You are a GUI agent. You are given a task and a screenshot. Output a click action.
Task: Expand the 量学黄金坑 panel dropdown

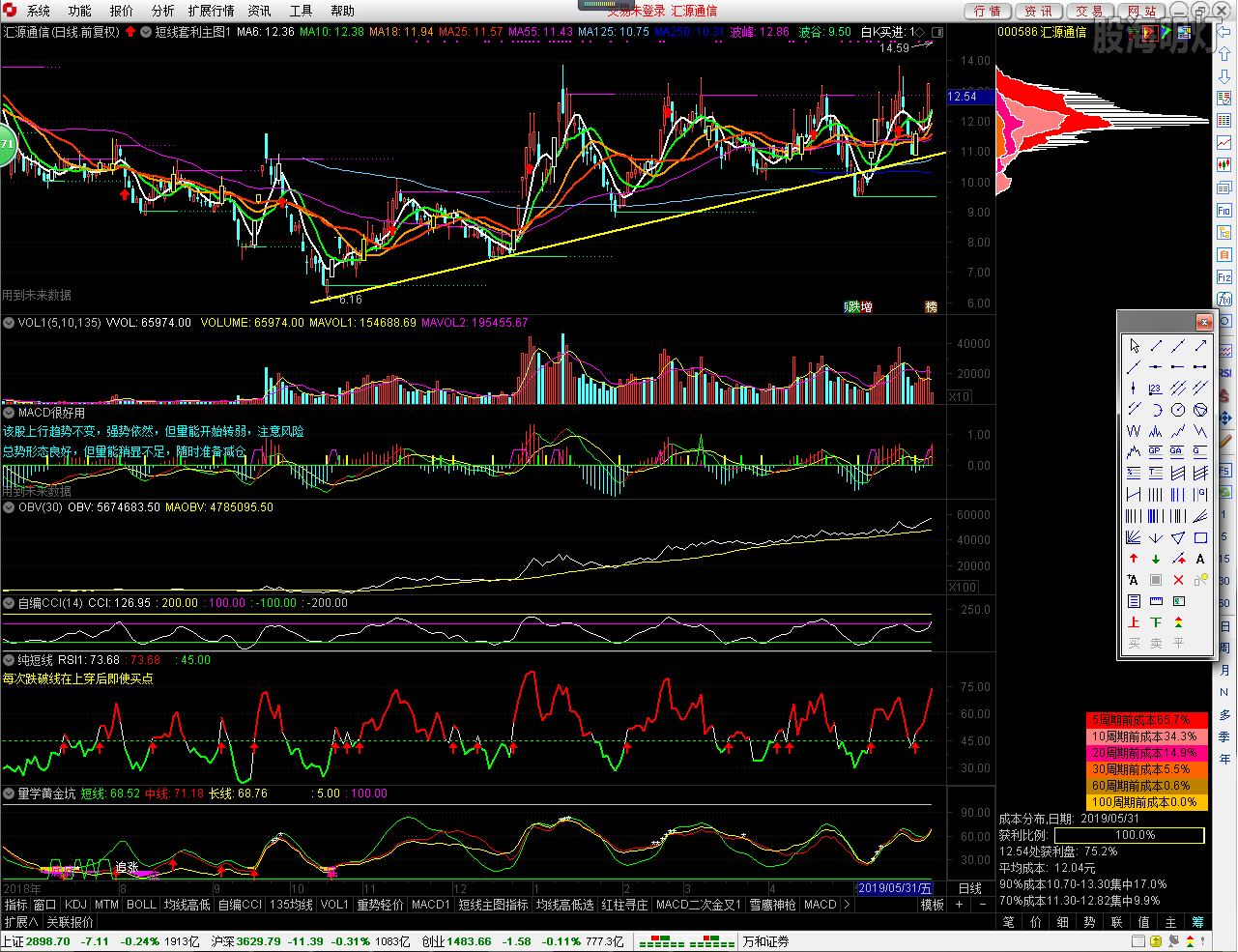tap(9, 793)
